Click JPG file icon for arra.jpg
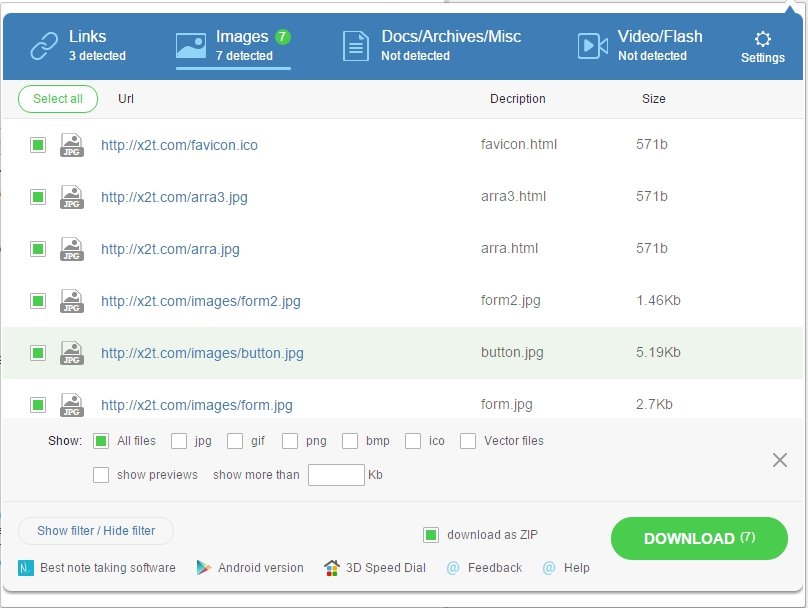Screen dimensions: 808x608 click(x=72, y=249)
